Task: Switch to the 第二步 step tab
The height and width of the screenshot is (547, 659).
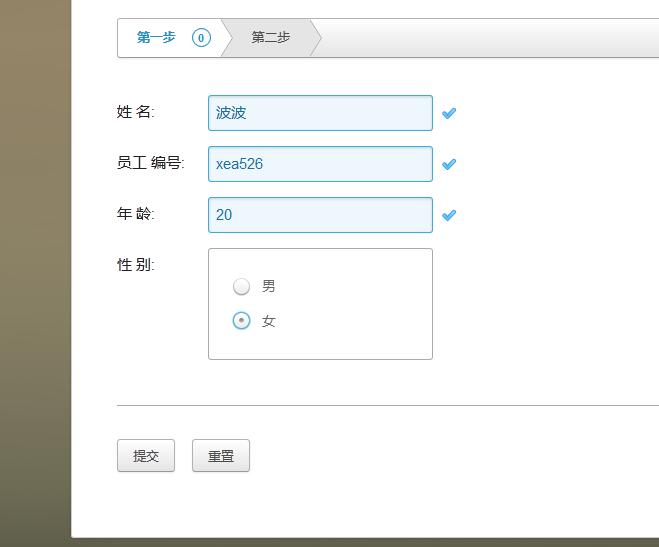Action: coord(271,37)
